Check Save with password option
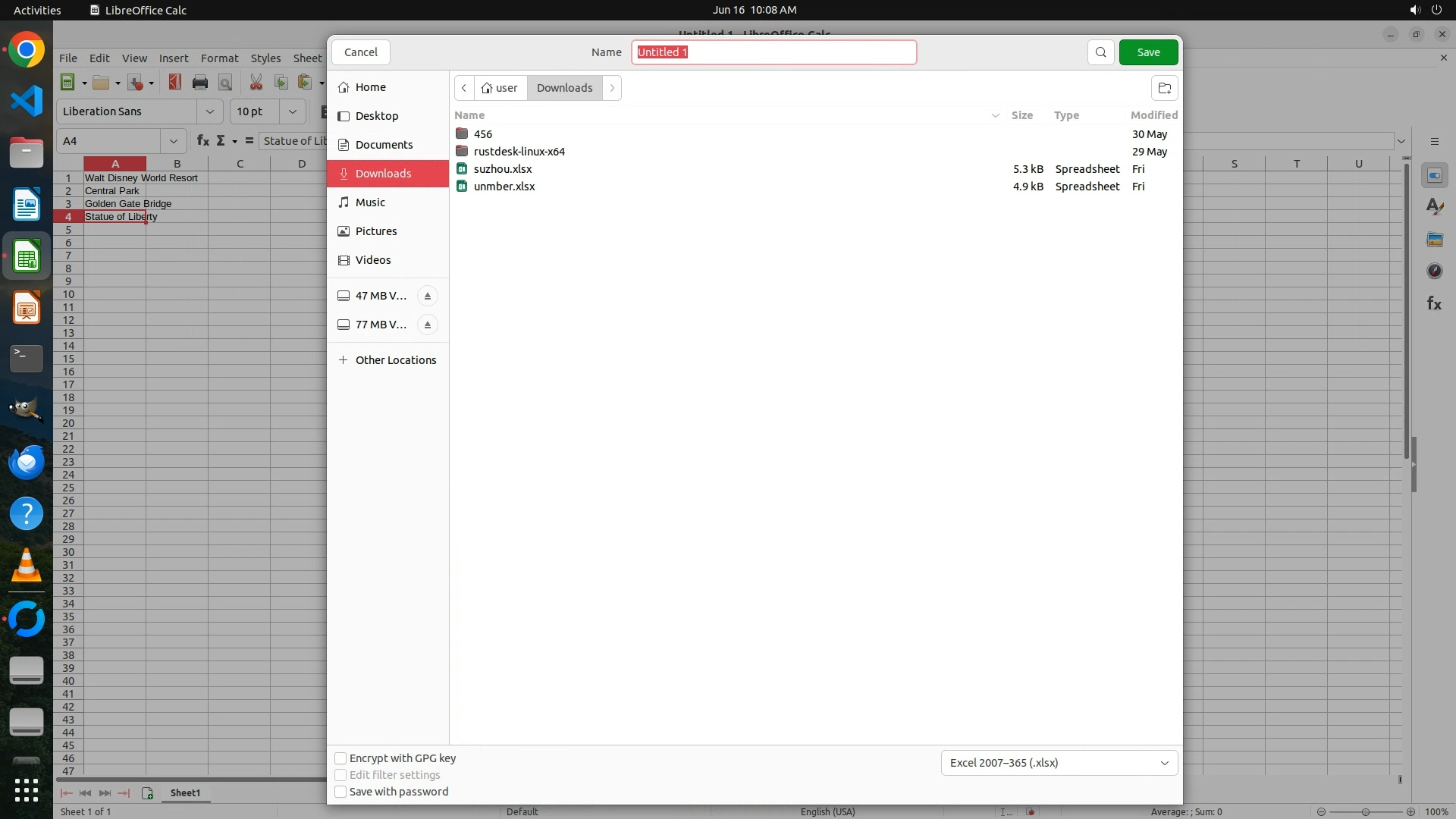 coord(340,792)
